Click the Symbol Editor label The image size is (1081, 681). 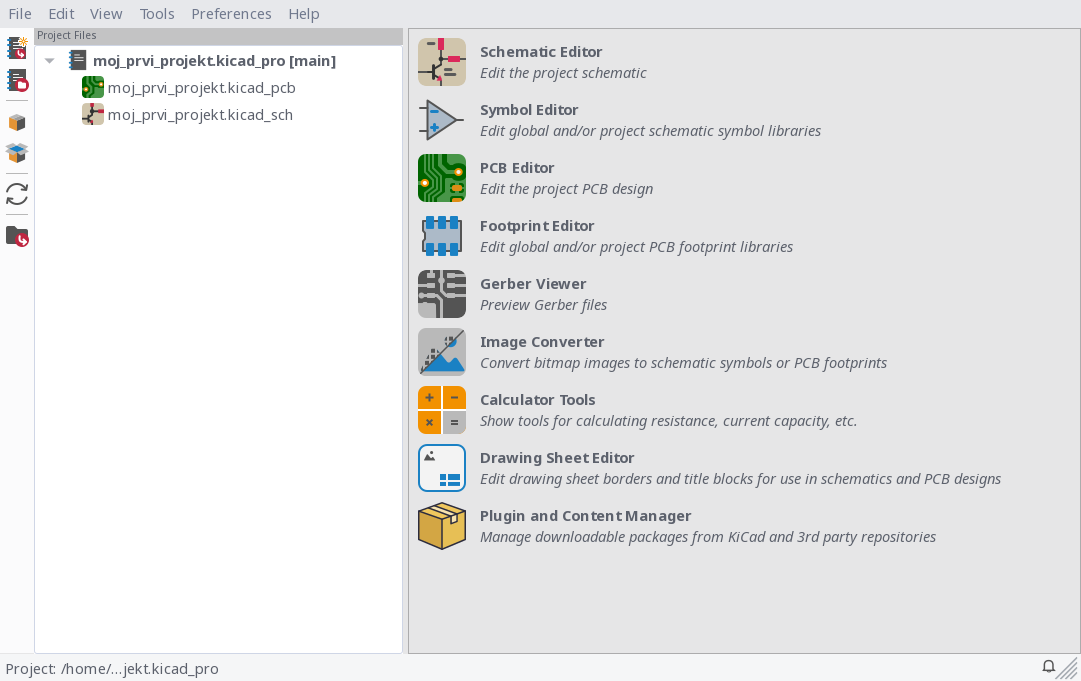tap(529, 110)
